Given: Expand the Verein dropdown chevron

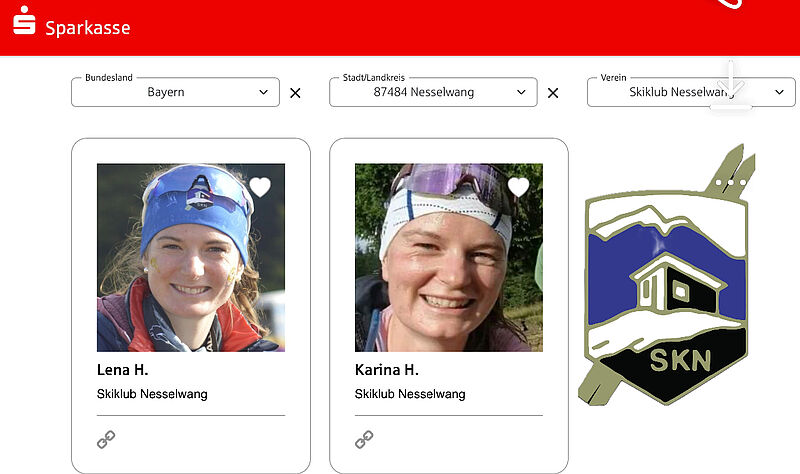Looking at the screenshot, I should tap(779, 92).
